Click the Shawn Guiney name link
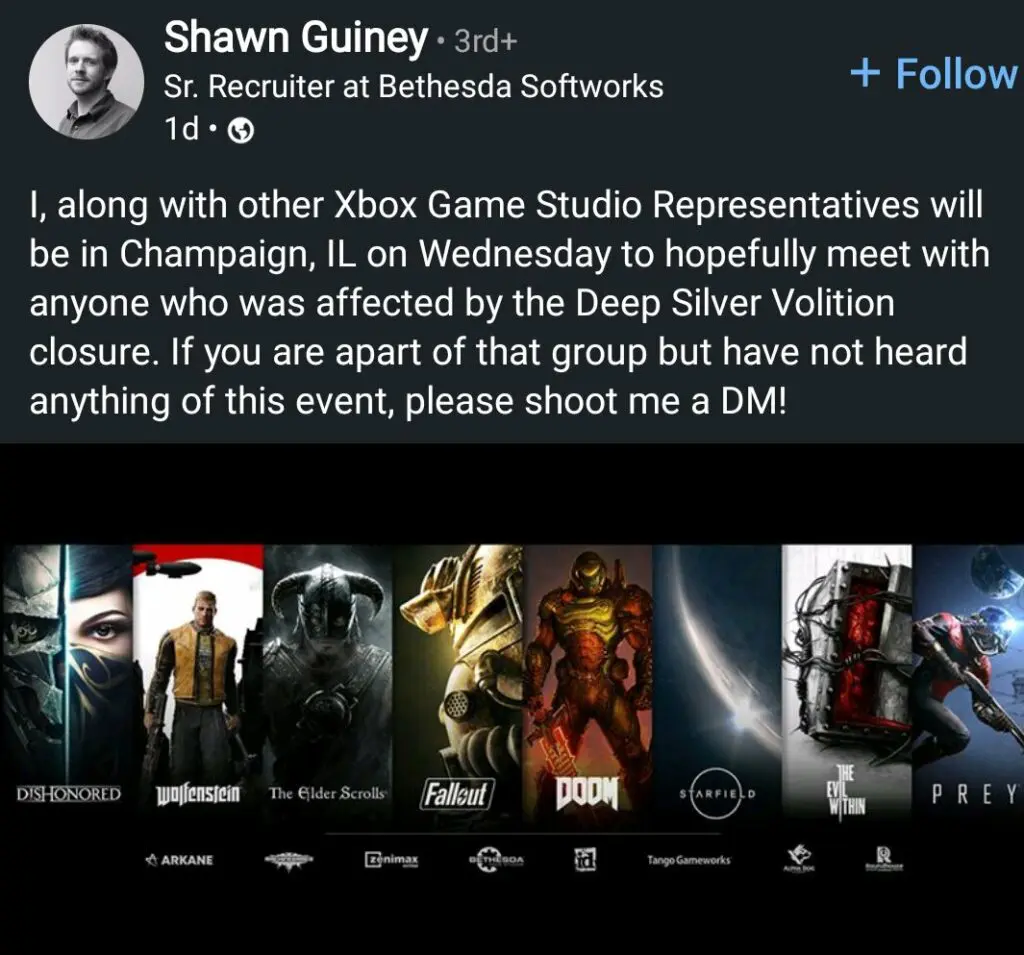 [x=296, y=37]
